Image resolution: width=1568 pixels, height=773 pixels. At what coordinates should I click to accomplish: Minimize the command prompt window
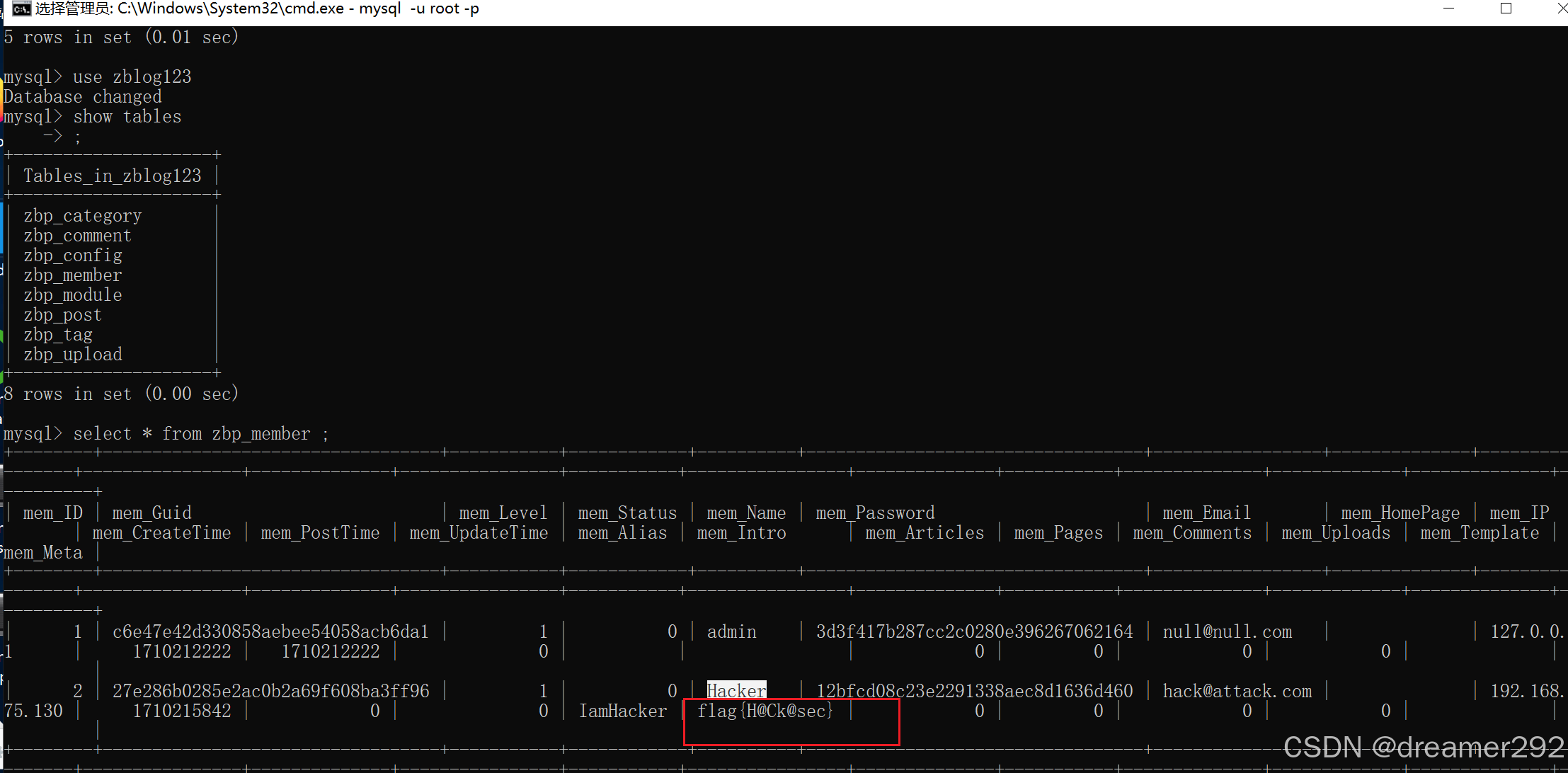[1448, 8]
